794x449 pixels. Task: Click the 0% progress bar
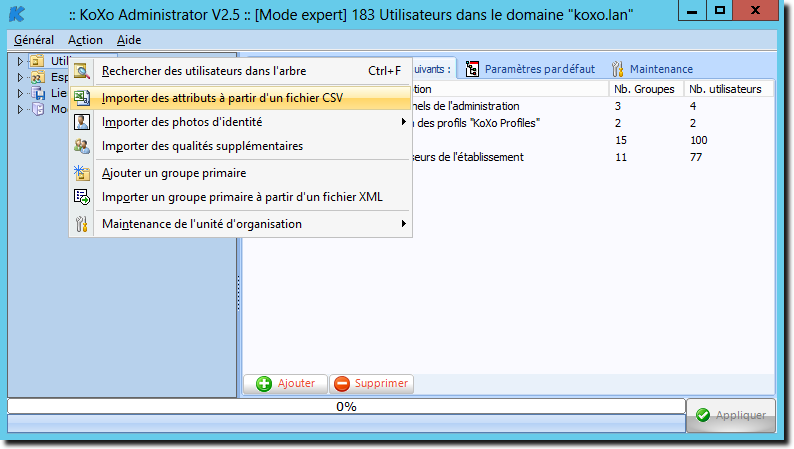coord(346,406)
